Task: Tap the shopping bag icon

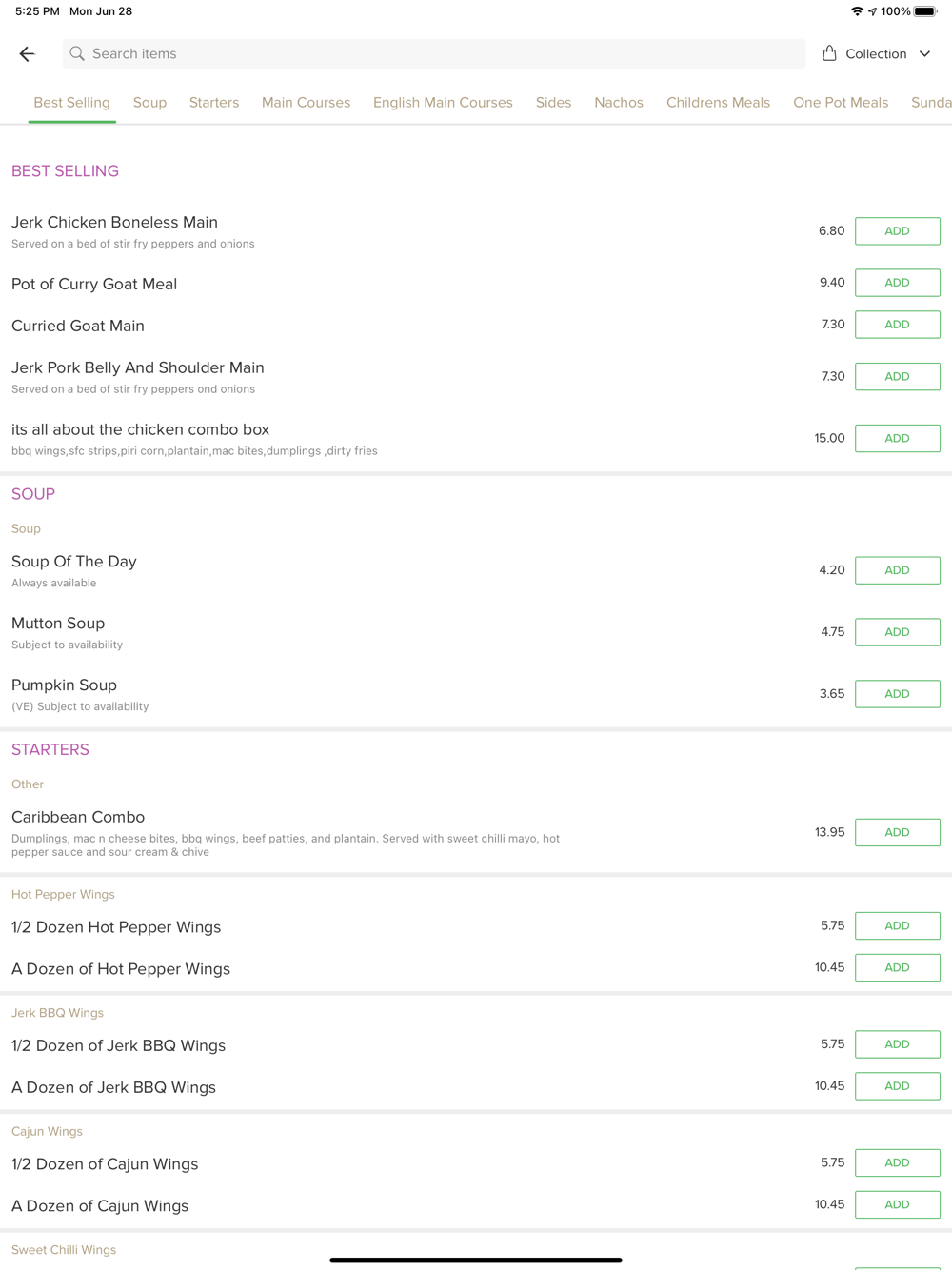Action: [829, 53]
